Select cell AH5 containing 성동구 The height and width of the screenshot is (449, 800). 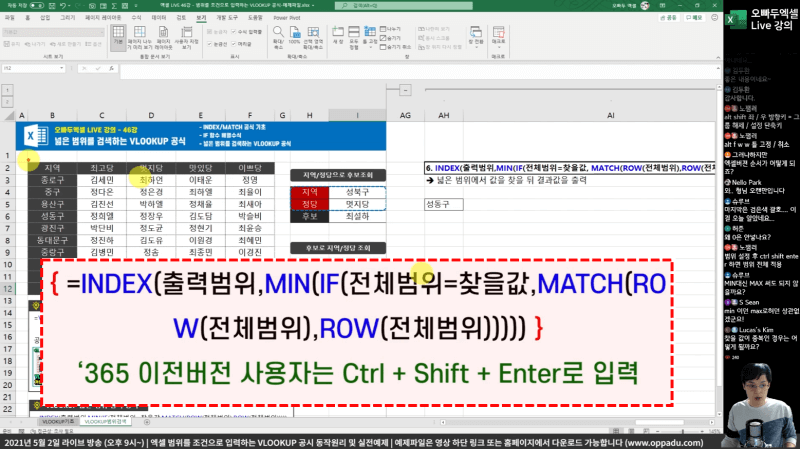tap(443, 204)
